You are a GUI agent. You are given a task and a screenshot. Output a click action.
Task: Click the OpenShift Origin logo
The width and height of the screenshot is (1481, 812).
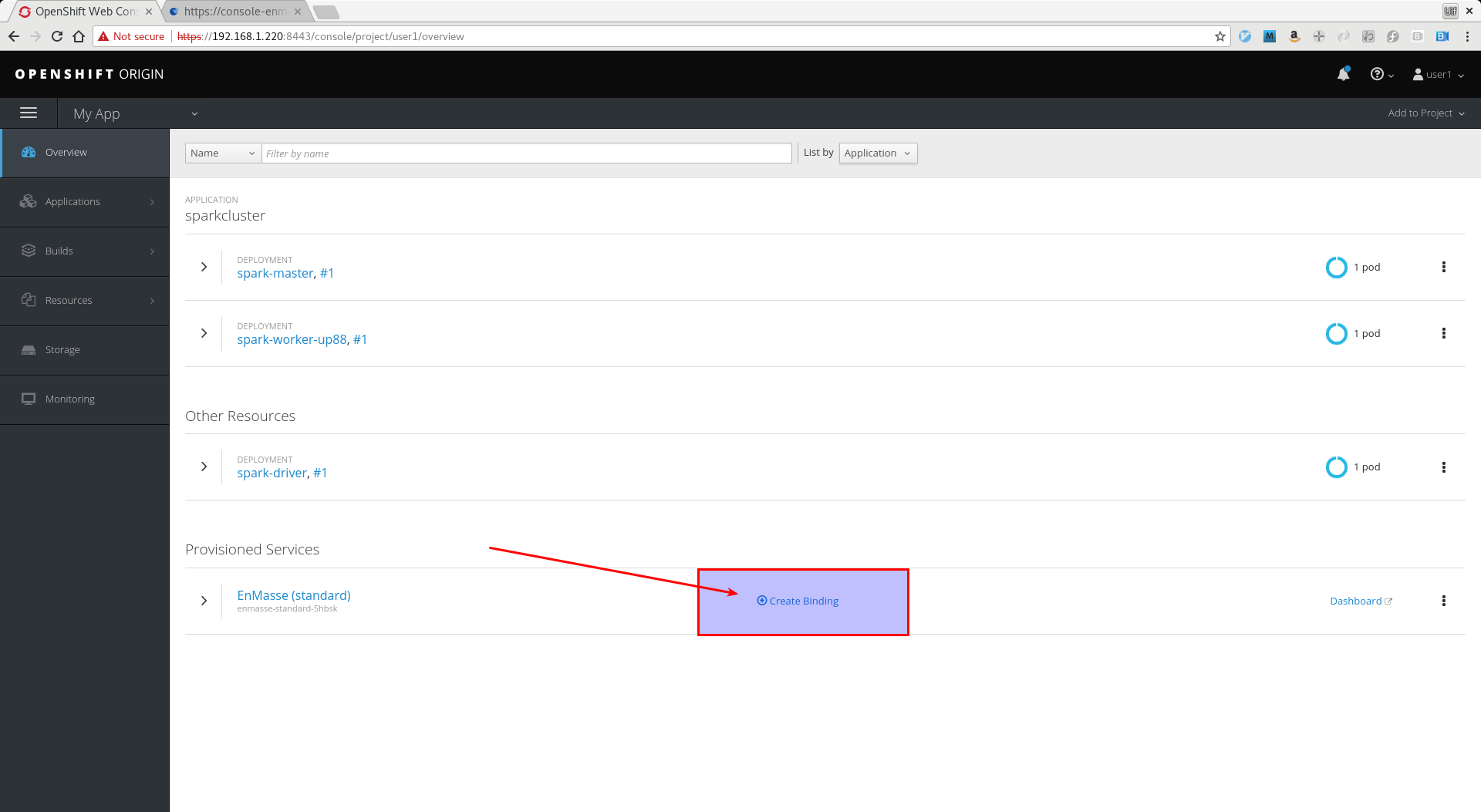coord(89,74)
